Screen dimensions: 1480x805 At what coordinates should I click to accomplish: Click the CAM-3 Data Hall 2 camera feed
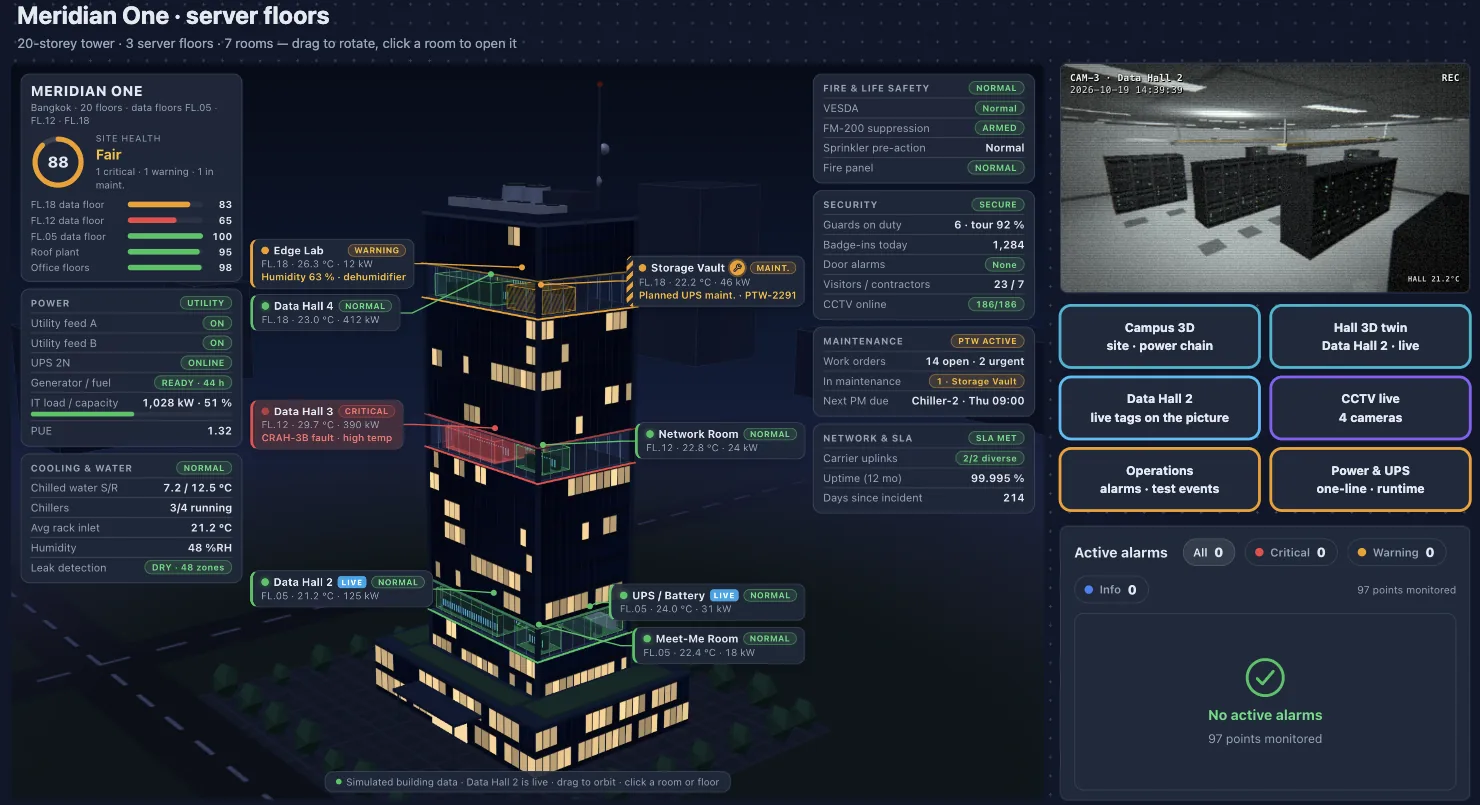[1265, 178]
